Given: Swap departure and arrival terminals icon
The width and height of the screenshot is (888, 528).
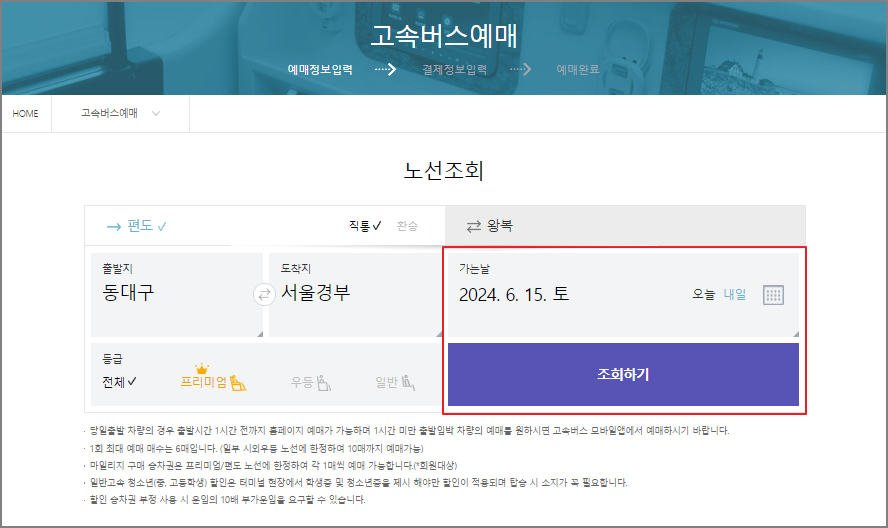Looking at the screenshot, I should tap(264, 294).
